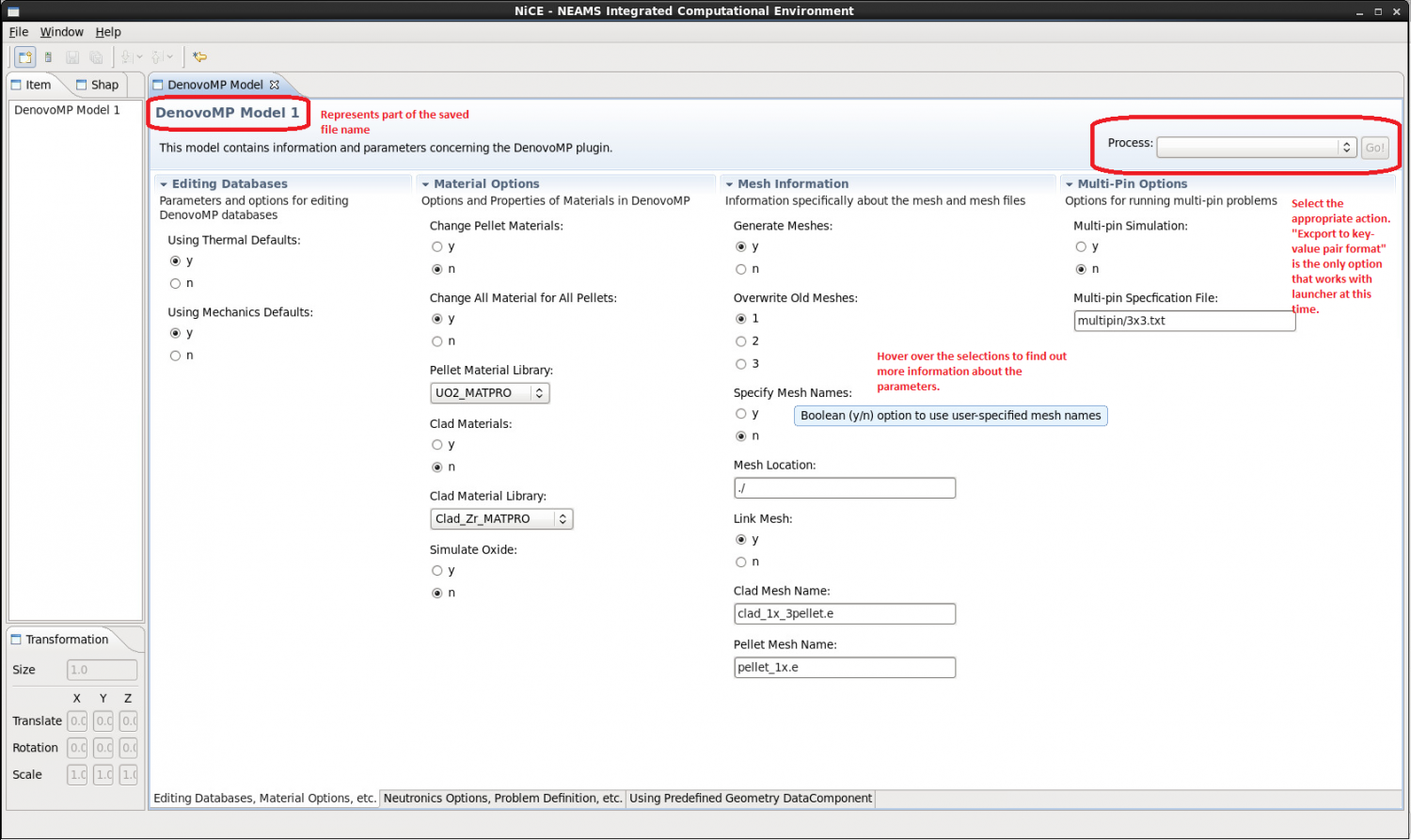Click the last edit location yellow arrow icon
1411x840 pixels.
199,57
